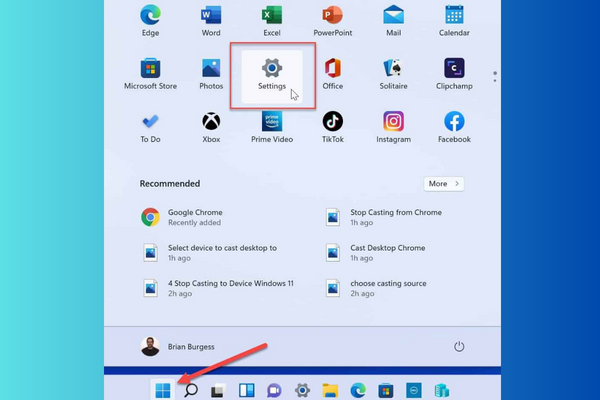Open the Facebook app
The height and width of the screenshot is (400, 600).
(454, 128)
